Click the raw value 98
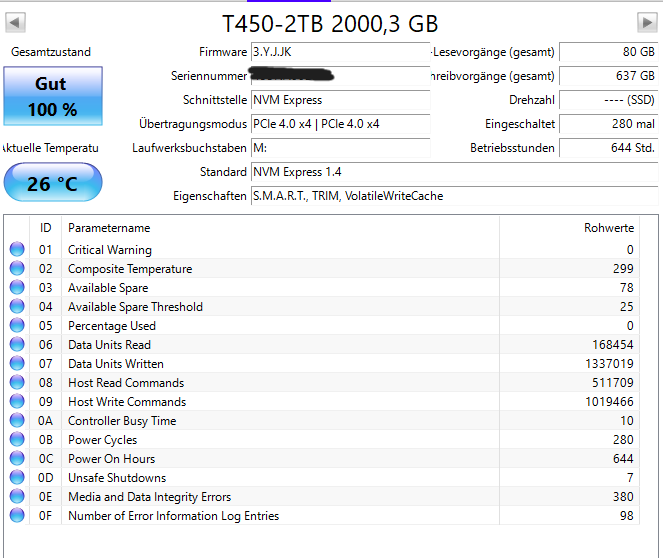Image resolution: width=663 pixels, height=558 pixels. 627,516
